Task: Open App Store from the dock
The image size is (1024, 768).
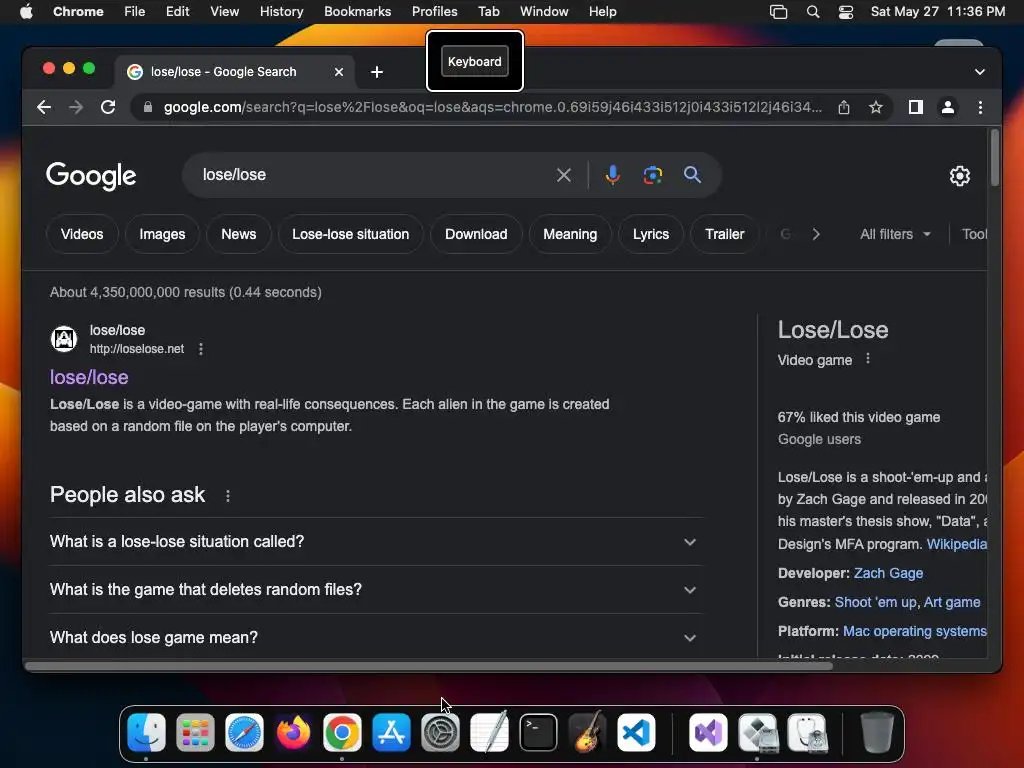Action: pyautogui.click(x=391, y=733)
